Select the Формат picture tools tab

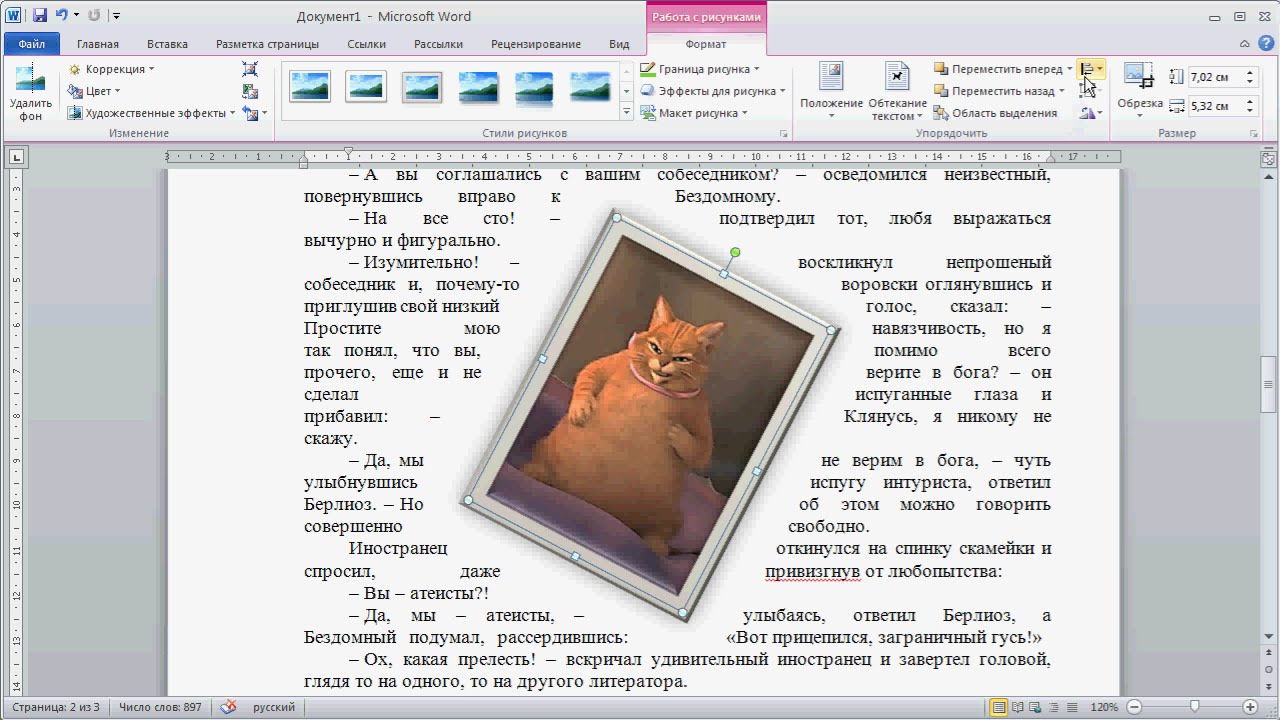coord(706,44)
